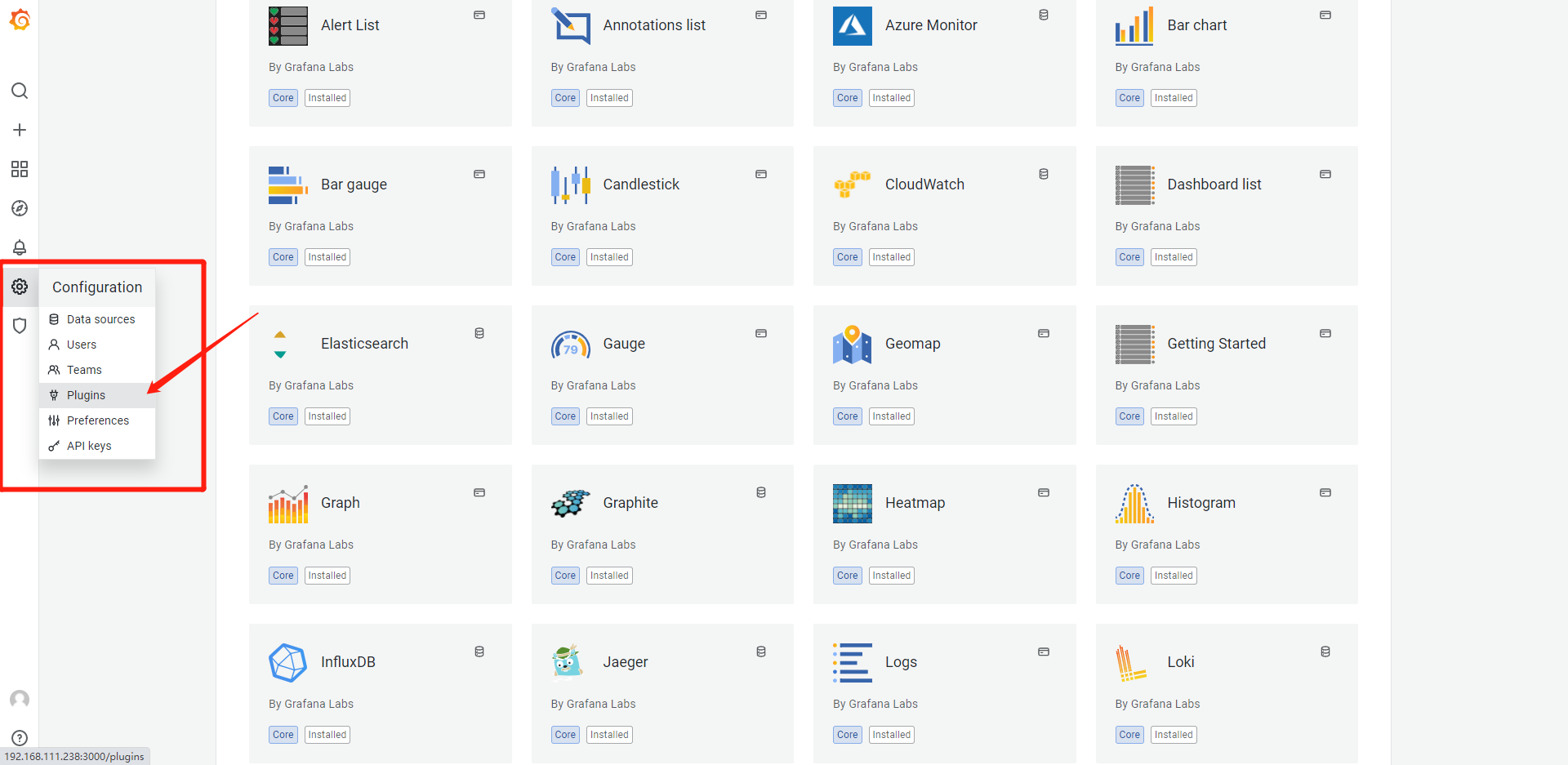
Task: Click the Bar chart plugin icon
Action: click(1135, 25)
